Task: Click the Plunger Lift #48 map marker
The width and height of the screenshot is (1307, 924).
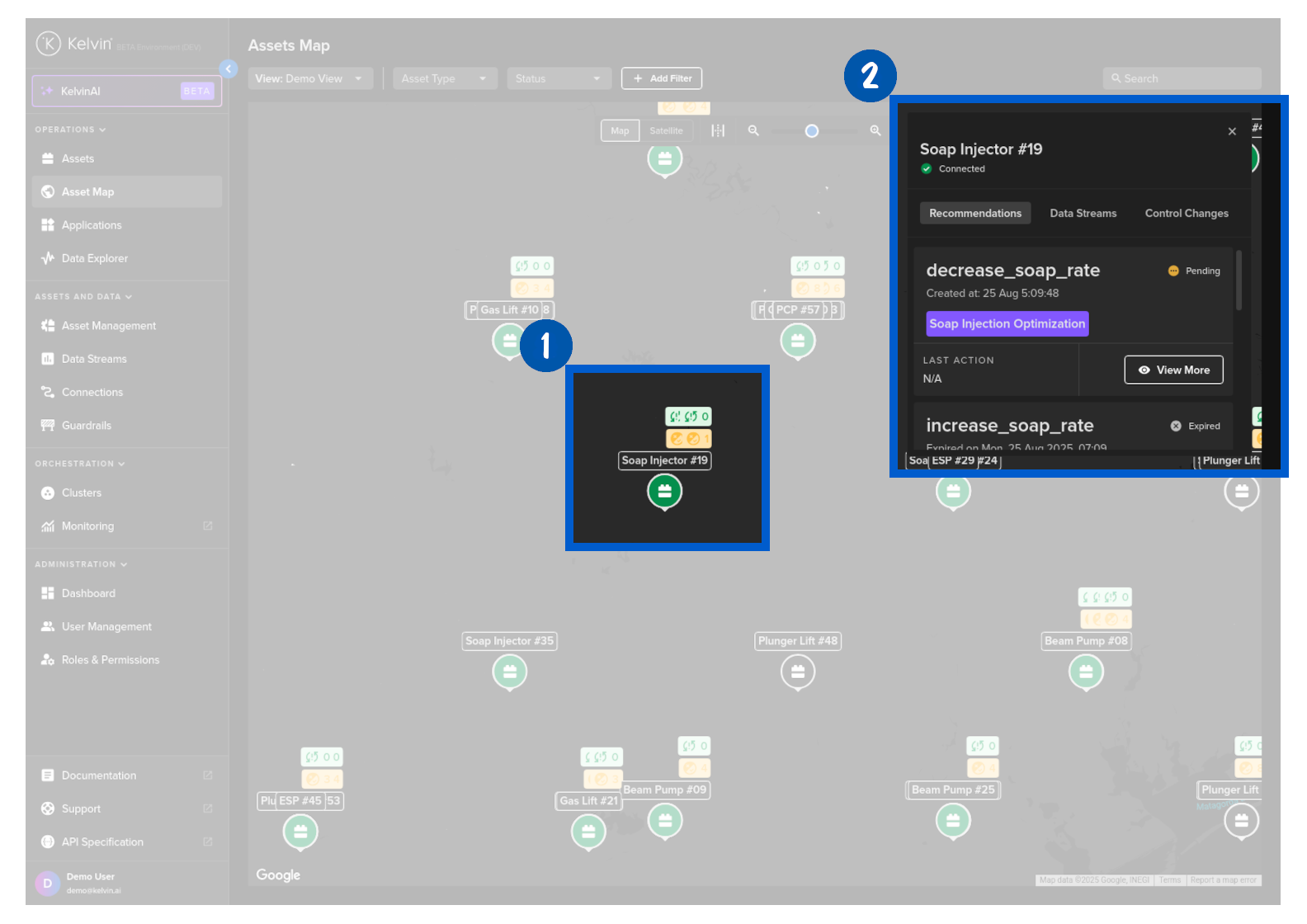Action: pyautogui.click(x=797, y=672)
